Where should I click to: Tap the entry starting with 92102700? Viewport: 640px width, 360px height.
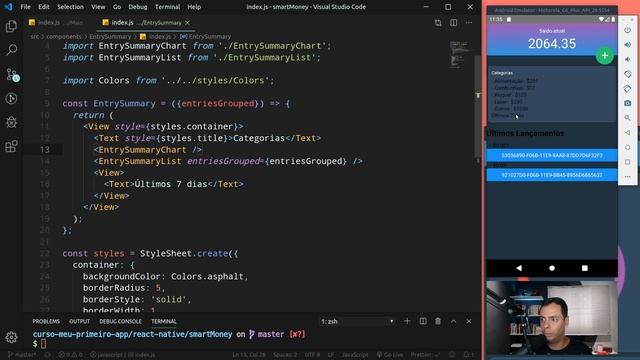552,175
